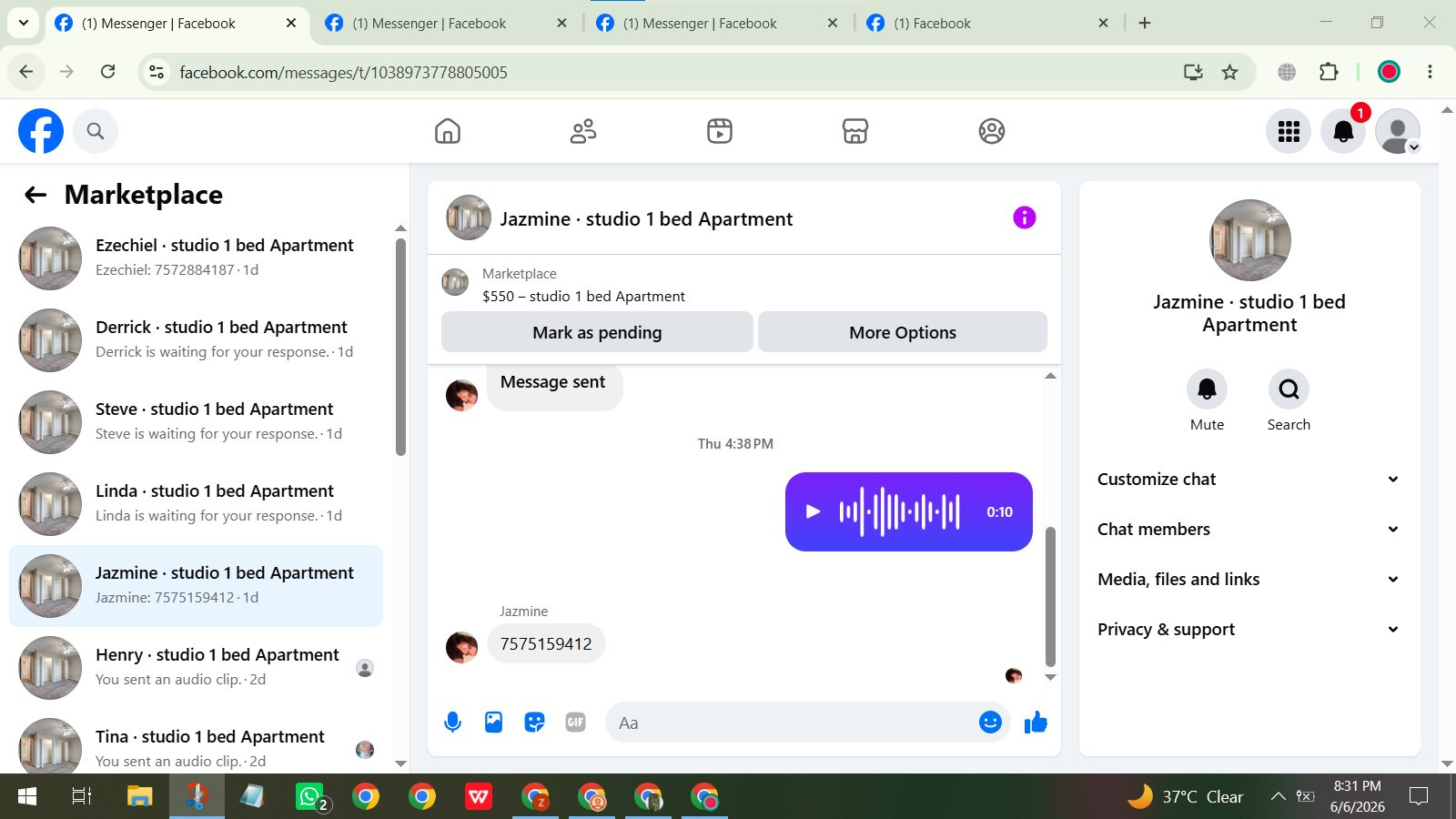The height and width of the screenshot is (819, 1456).
Task: Open the browser Extensions puzzle icon
Action: pyautogui.click(x=1329, y=72)
